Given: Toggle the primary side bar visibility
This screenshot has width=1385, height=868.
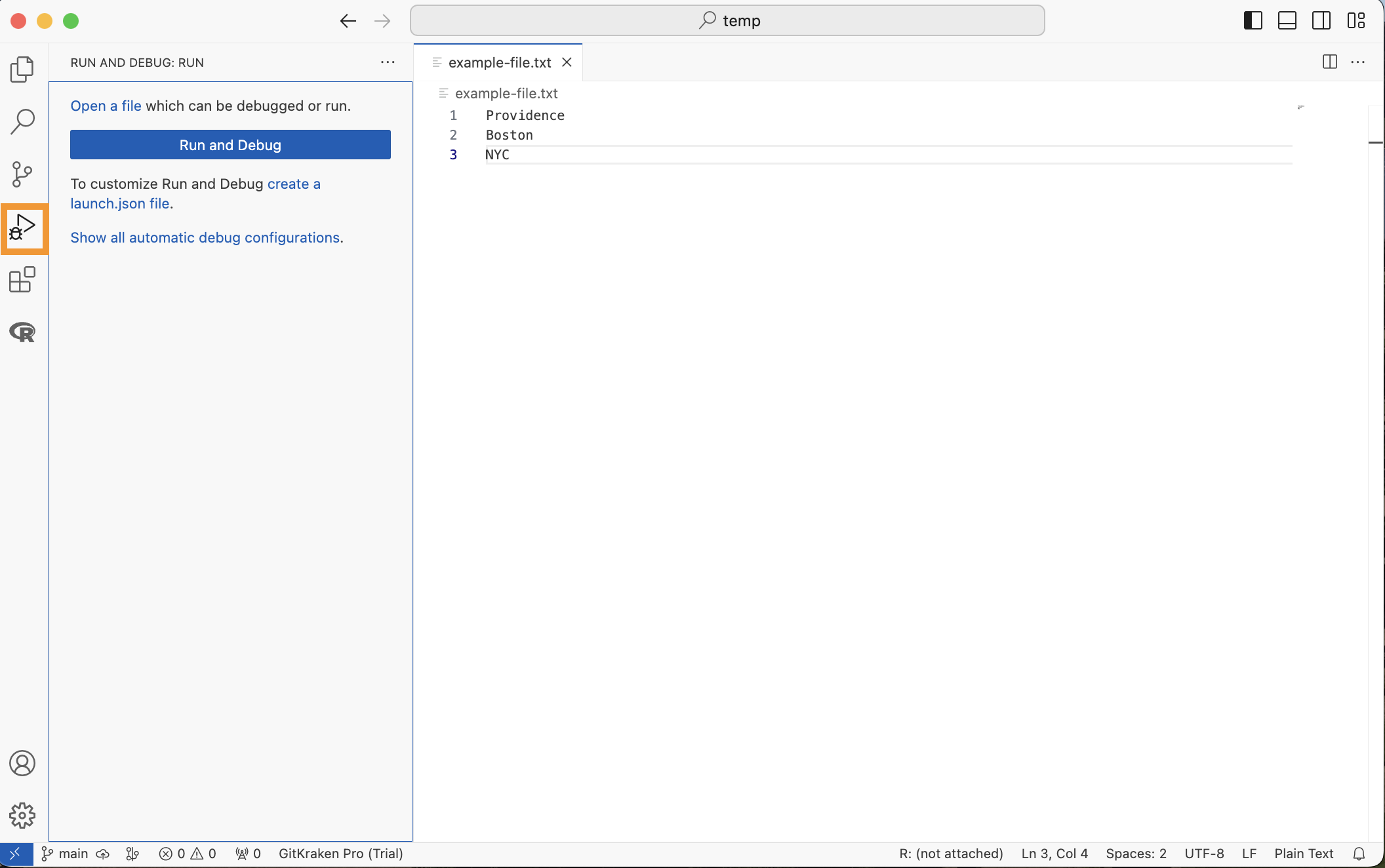Looking at the screenshot, I should point(1253,20).
